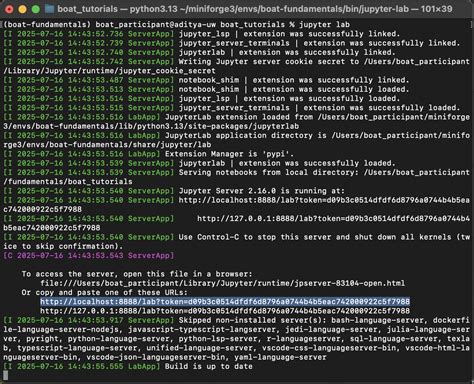Click the boat_tutorials folder icon in title bar

tap(49, 9)
